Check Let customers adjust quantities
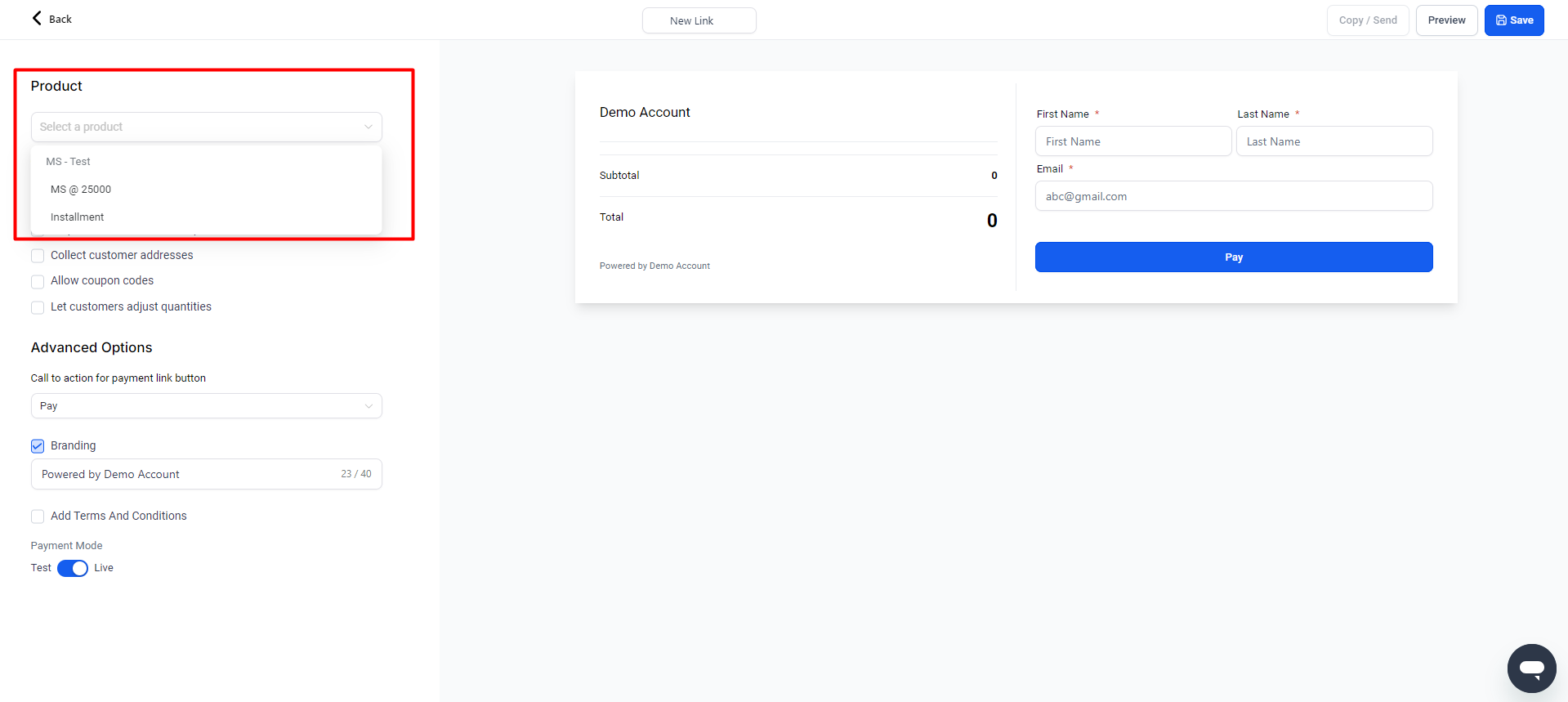This screenshot has height=702, width=1568. point(38,307)
